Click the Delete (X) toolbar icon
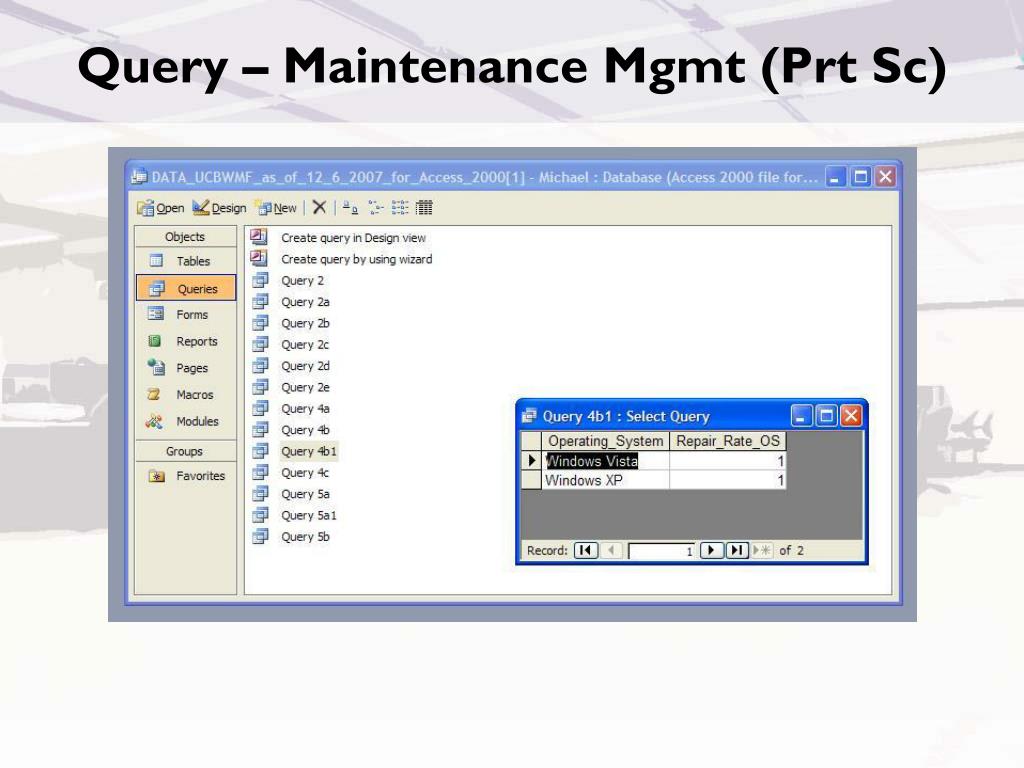Image resolution: width=1024 pixels, height=768 pixels. pyautogui.click(x=319, y=208)
